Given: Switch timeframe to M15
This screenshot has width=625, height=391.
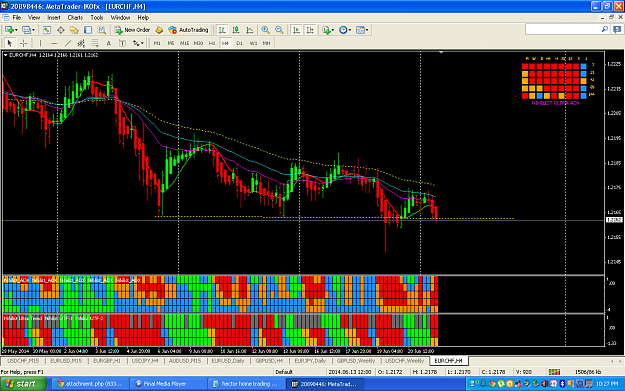Looking at the screenshot, I should (184, 43).
